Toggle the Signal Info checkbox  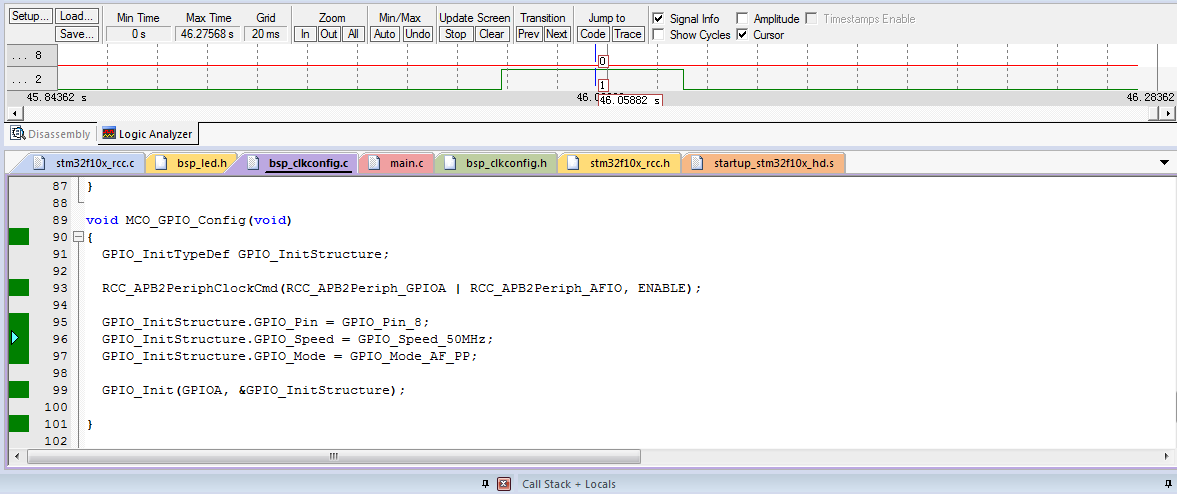(x=658, y=19)
